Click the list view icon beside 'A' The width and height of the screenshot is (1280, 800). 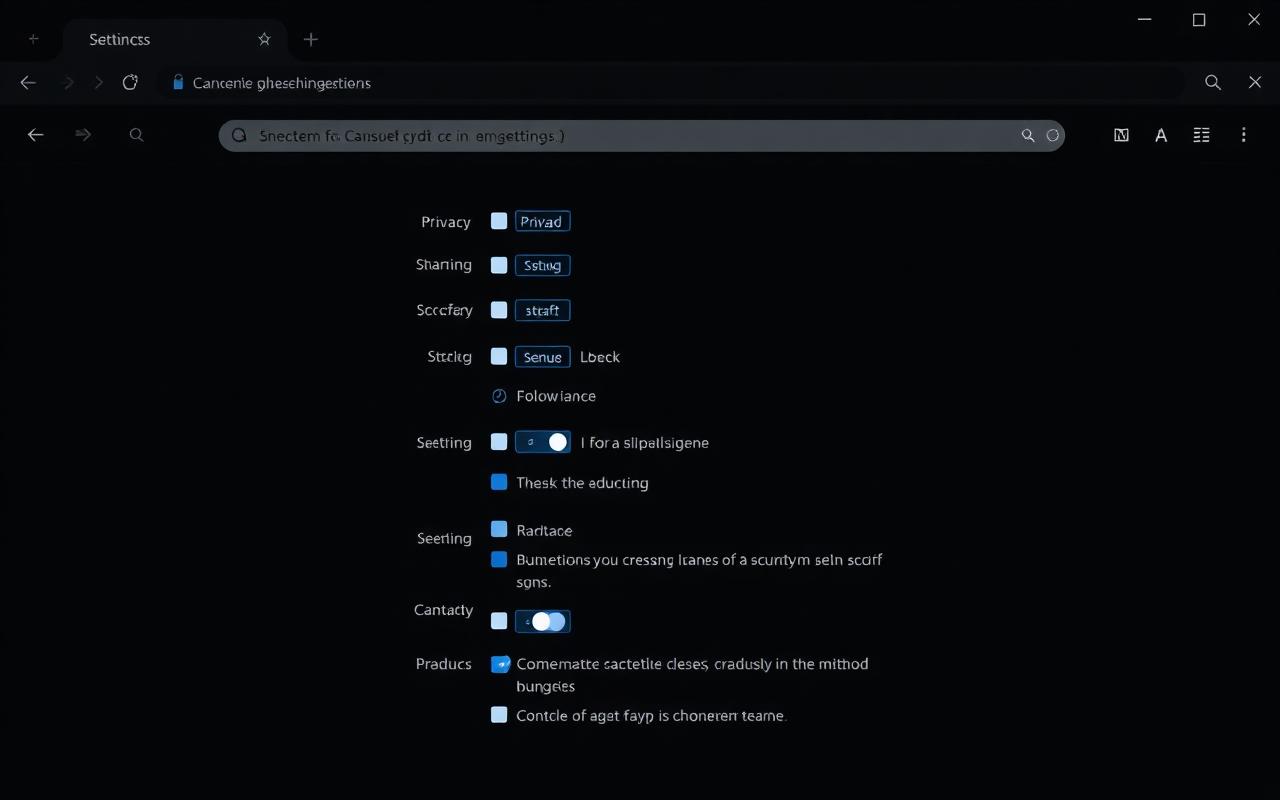tap(1201, 135)
